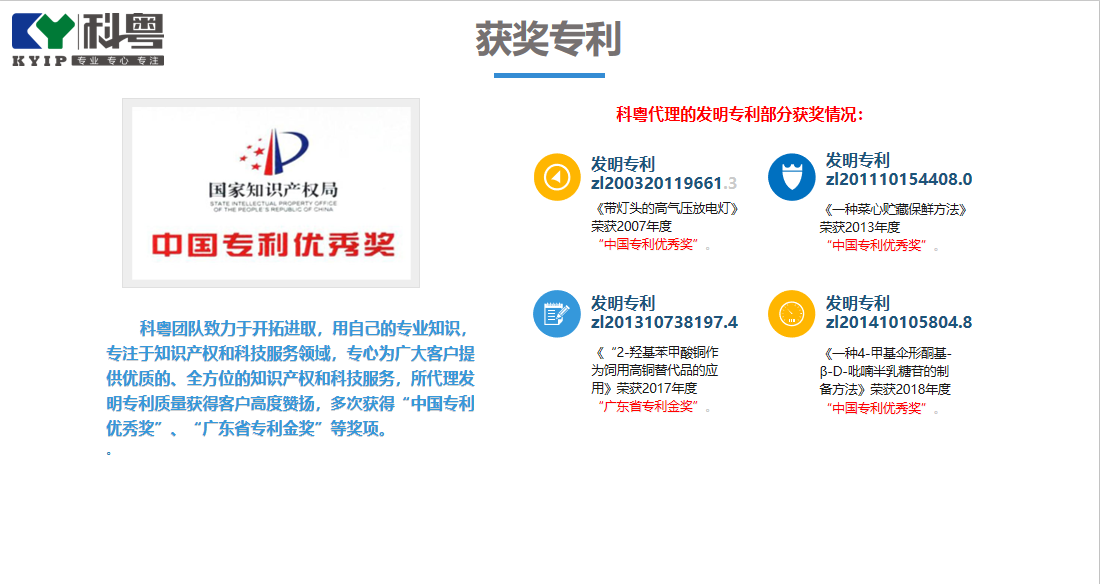Click the yellow clock icon beside zl201410105804.8
Viewport: 1100px width, 584px height.
[791, 314]
